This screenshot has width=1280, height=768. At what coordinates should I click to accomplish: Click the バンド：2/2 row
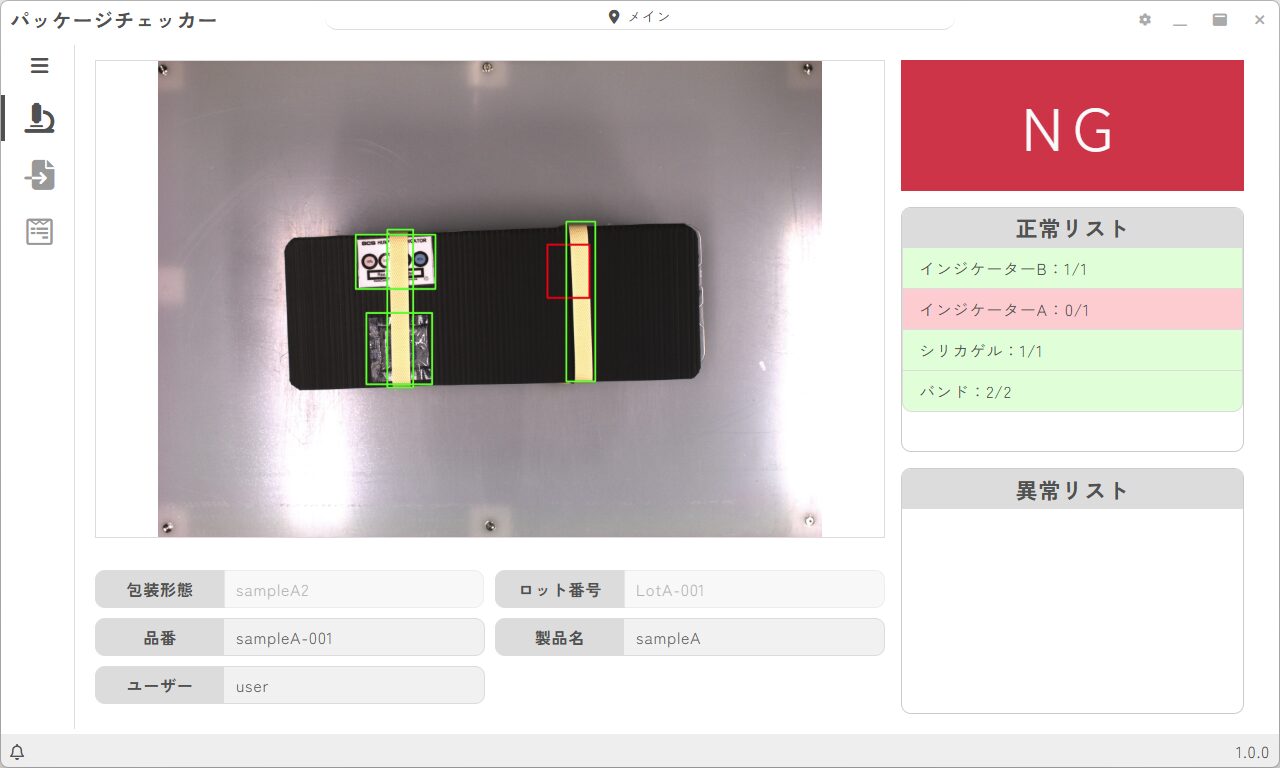coord(1072,391)
